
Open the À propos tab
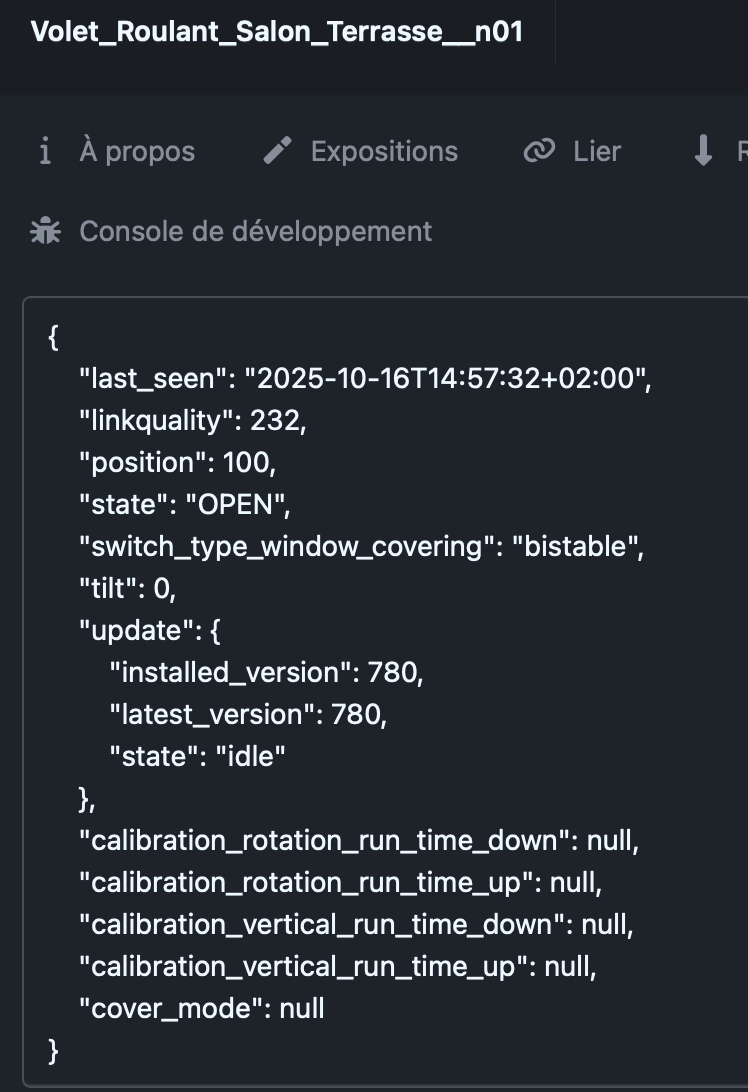tap(137, 152)
